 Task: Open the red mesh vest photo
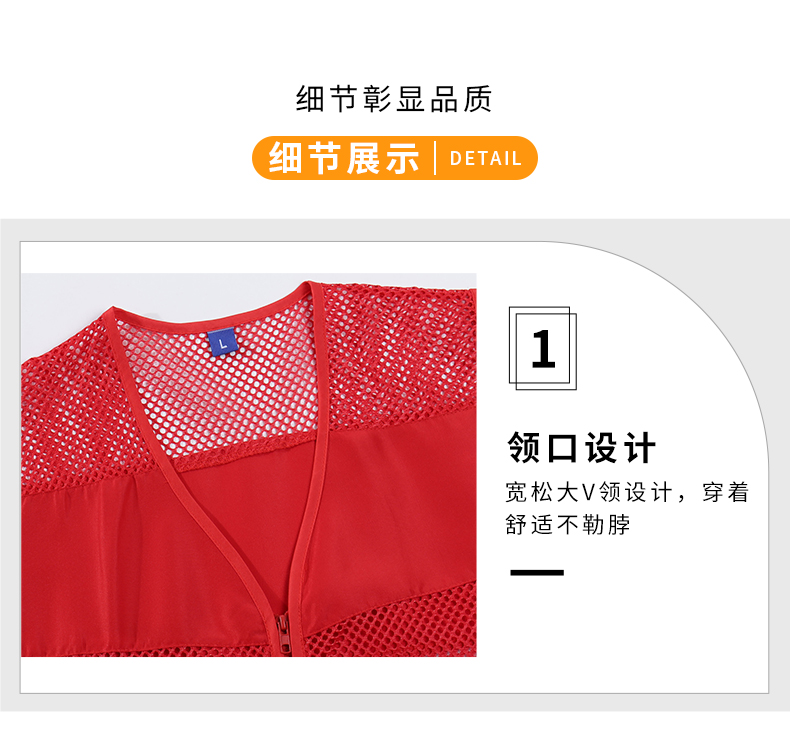click(x=249, y=465)
